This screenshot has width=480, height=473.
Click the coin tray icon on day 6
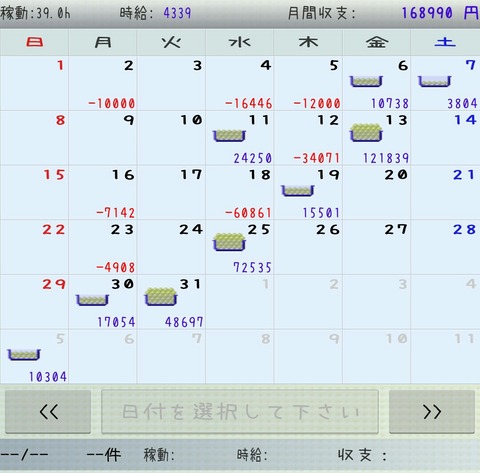pyautogui.click(x=366, y=81)
